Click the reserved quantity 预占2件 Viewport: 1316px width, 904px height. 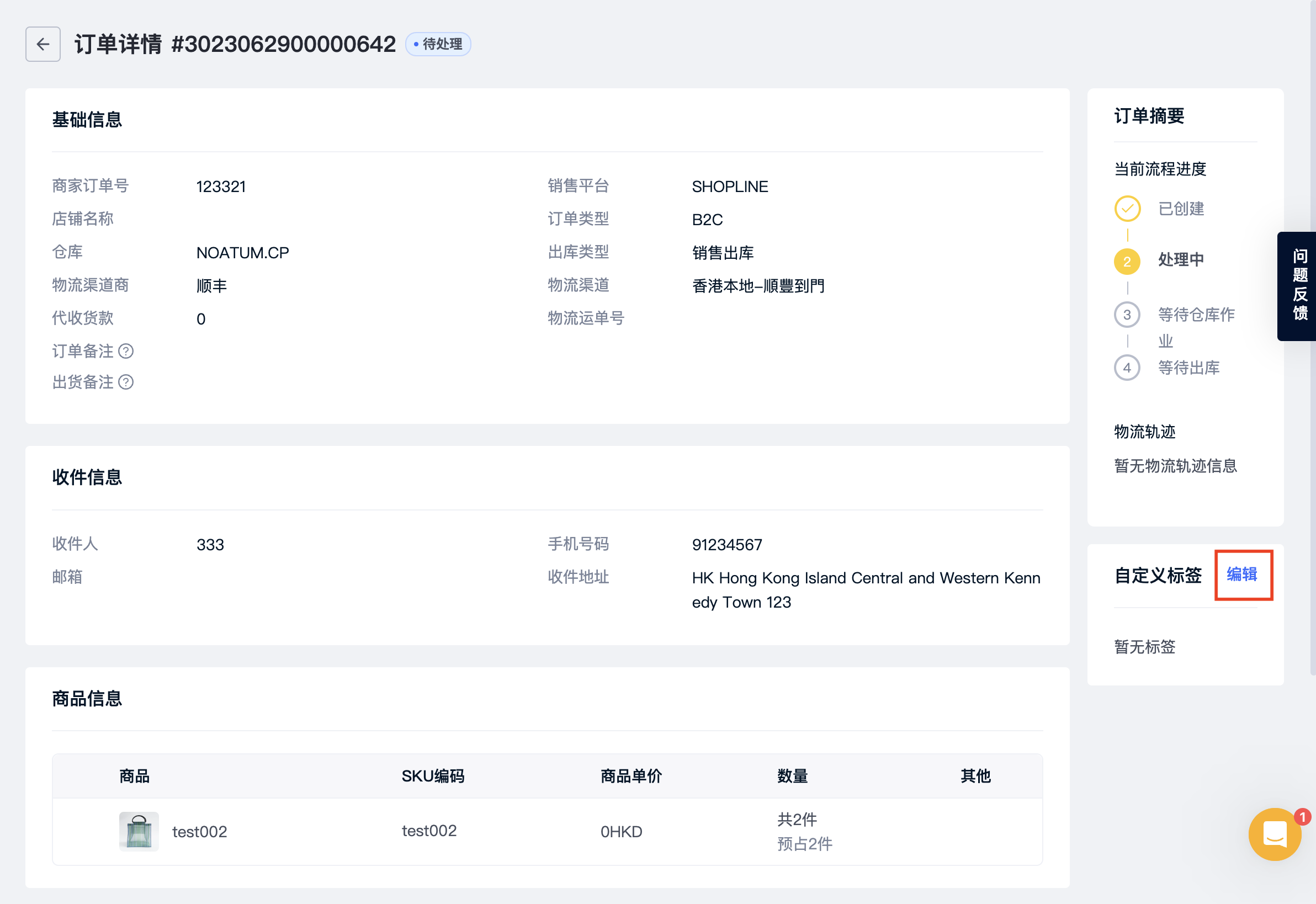[x=804, y=844]
